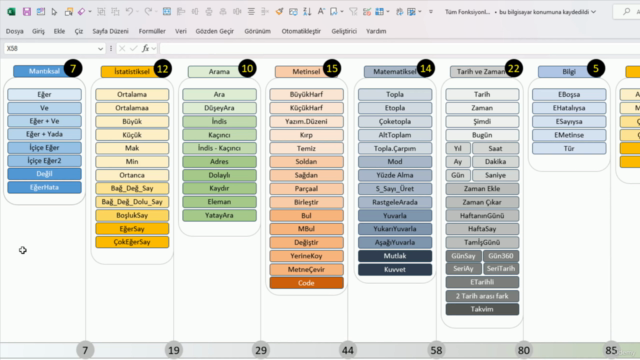Click the İndis - Kaçıncı function button
Image resolution: width=640 pixels, height=360 pixels.
click(x=220, y=148)
